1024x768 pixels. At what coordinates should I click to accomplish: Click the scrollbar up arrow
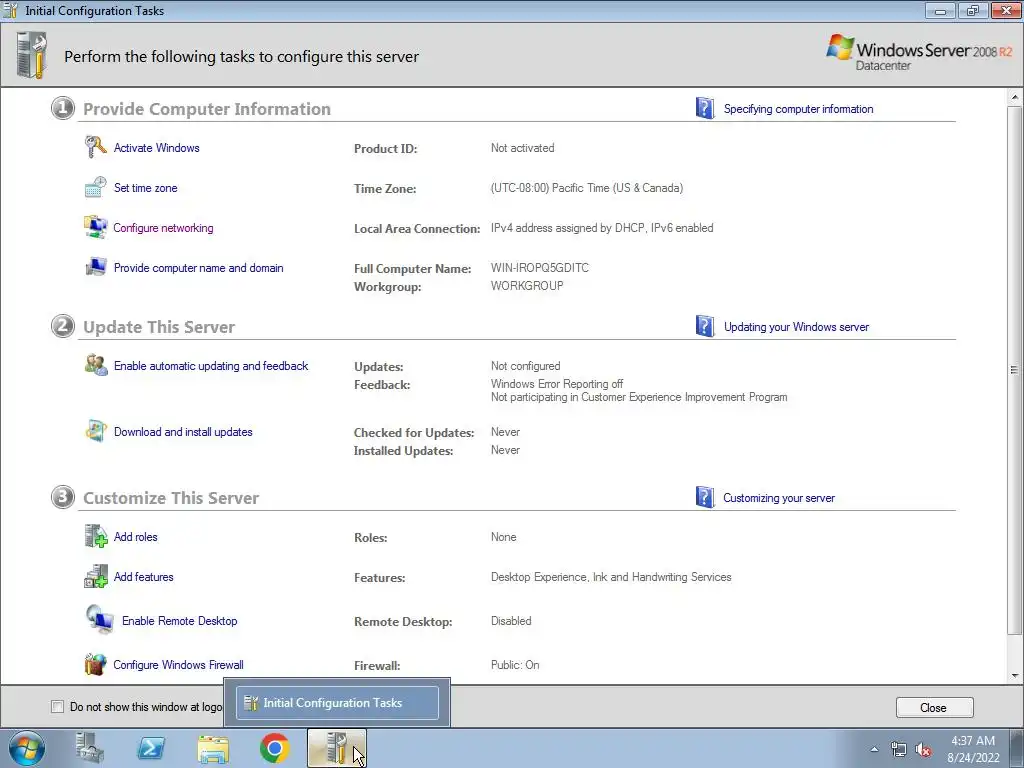point(1014,97)
